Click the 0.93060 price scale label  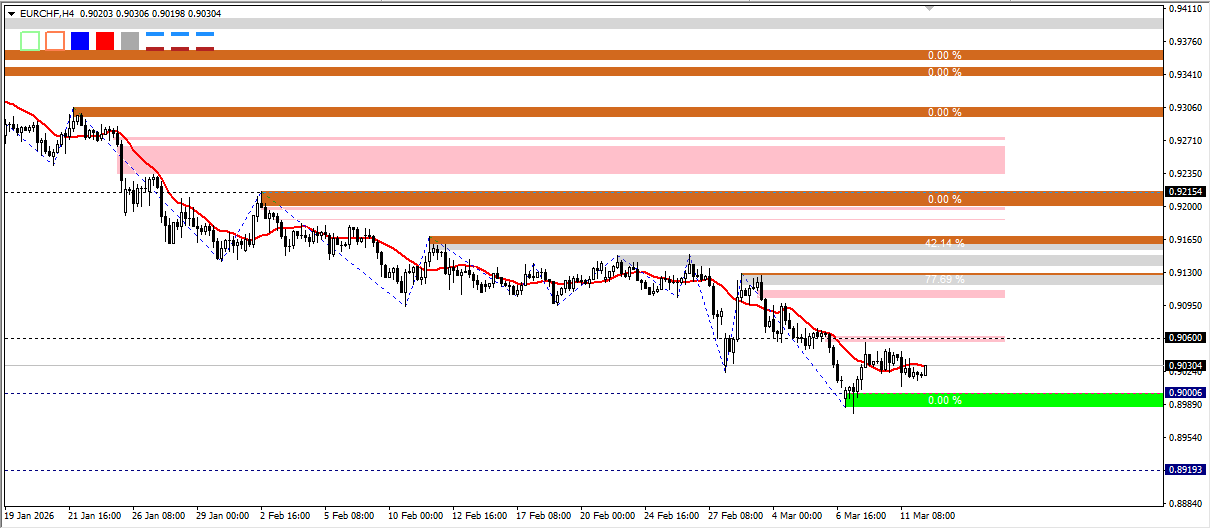point(1186,108)
